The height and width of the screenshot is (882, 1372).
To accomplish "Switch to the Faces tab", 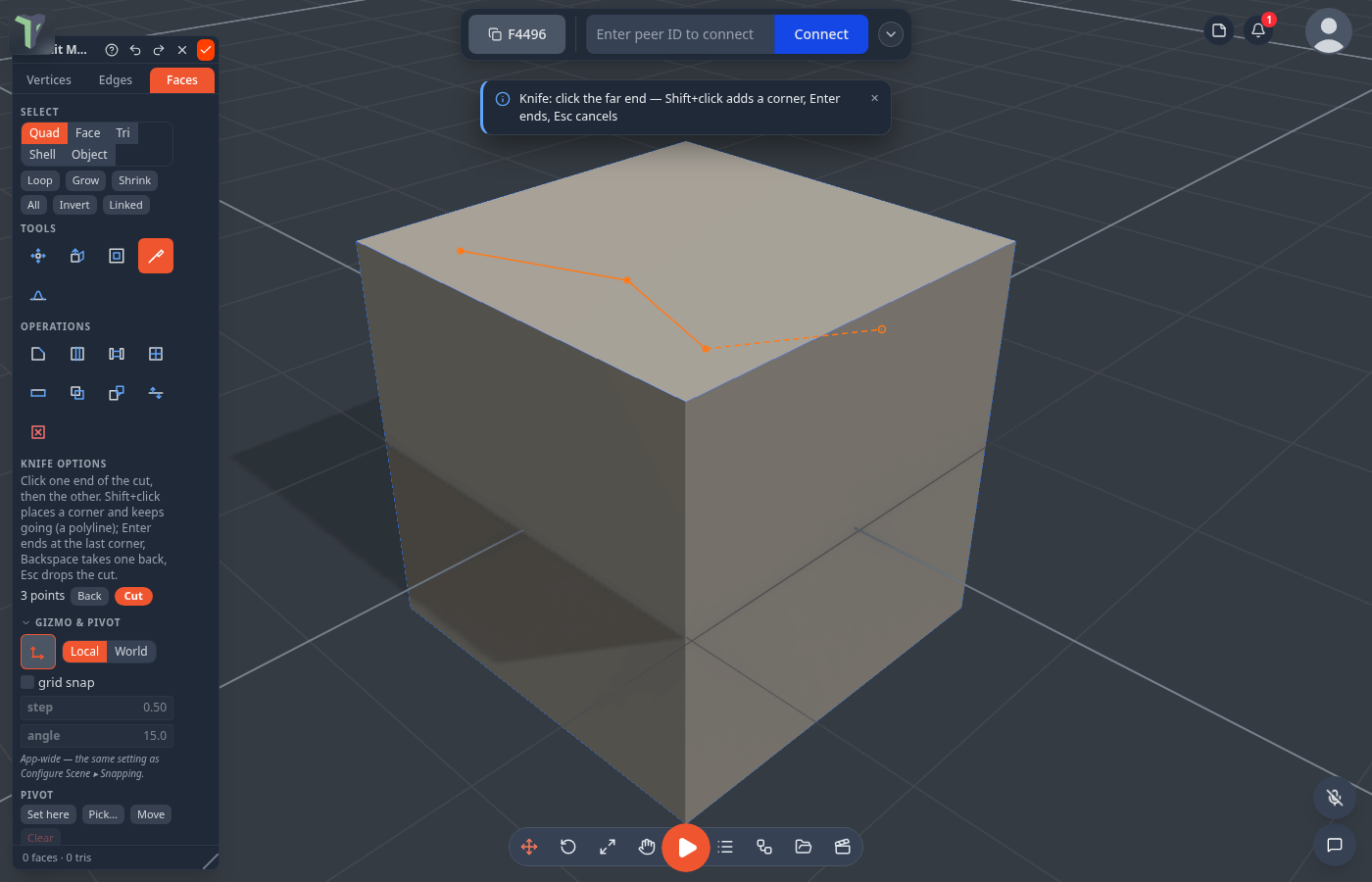I will tap(182, 80).
